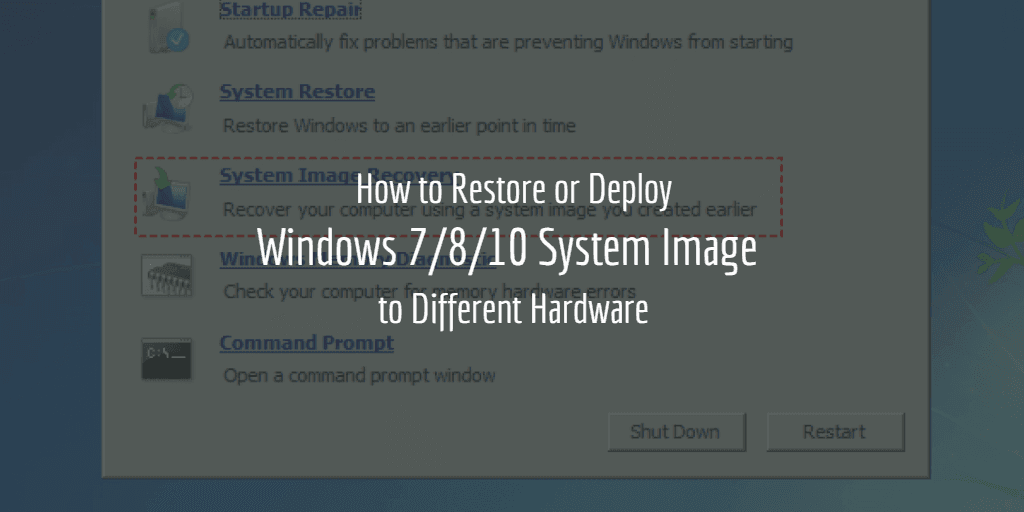Click 'Automatically fix problems' description text

tap(508, 42)
